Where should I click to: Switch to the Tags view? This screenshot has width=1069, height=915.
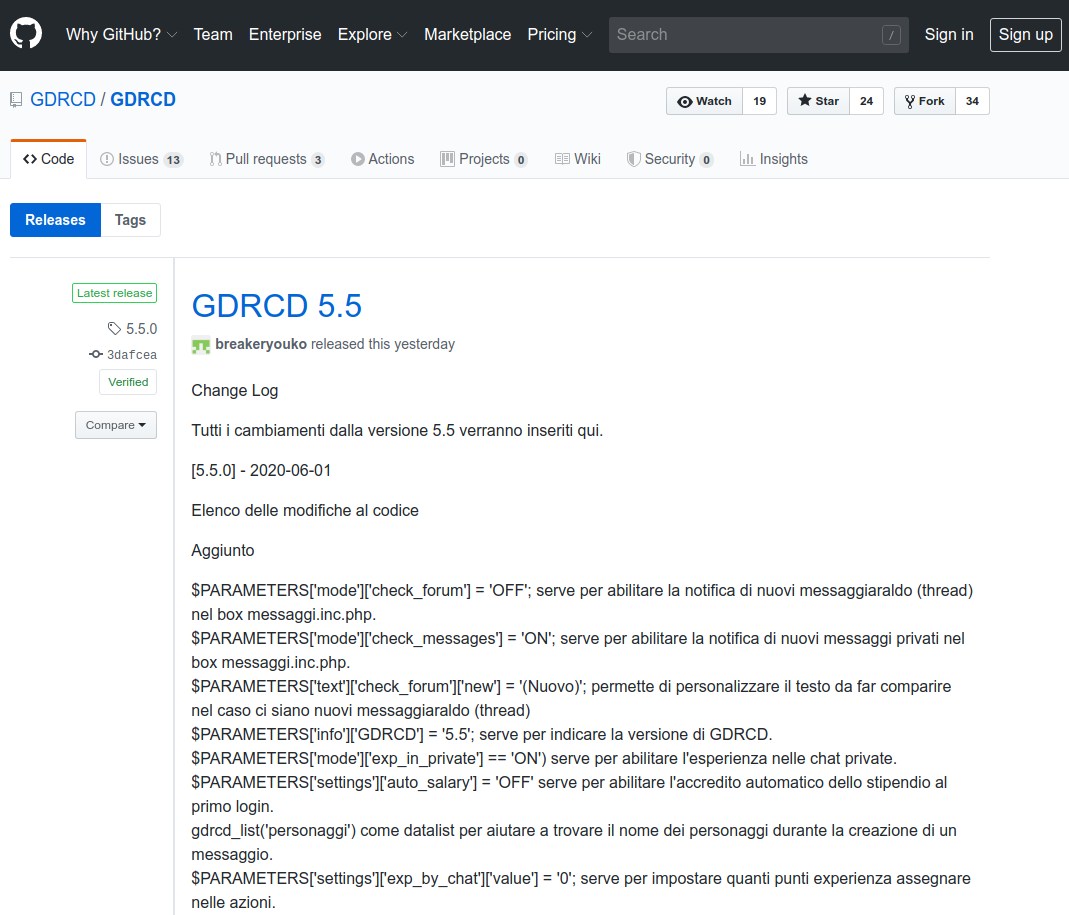pos(130,220)
